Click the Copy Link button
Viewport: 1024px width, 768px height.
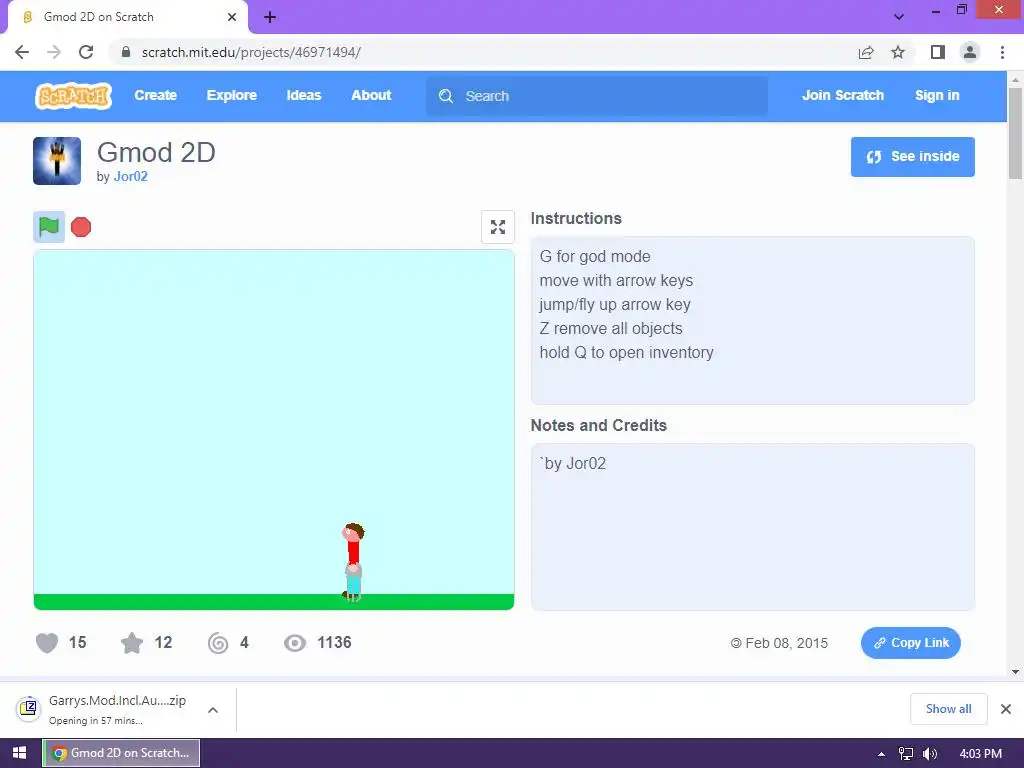coord(910,643)
